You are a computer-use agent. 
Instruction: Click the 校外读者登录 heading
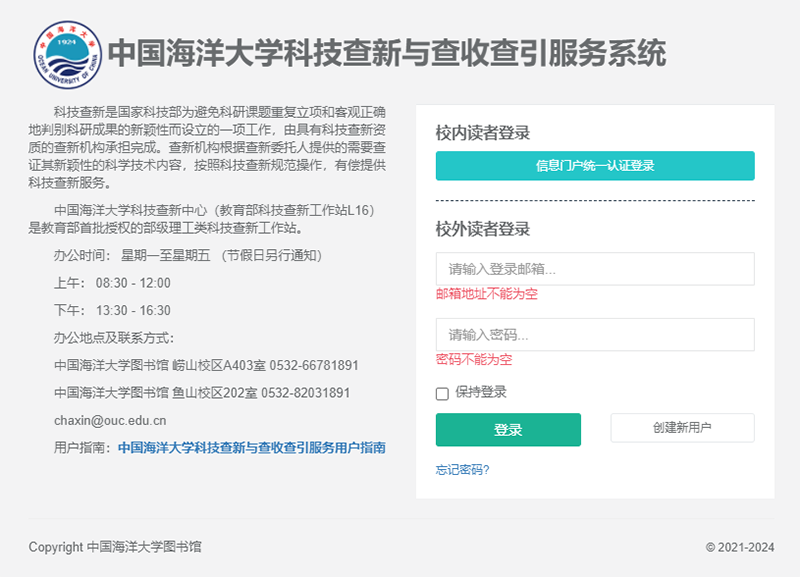tap(482, 229)
